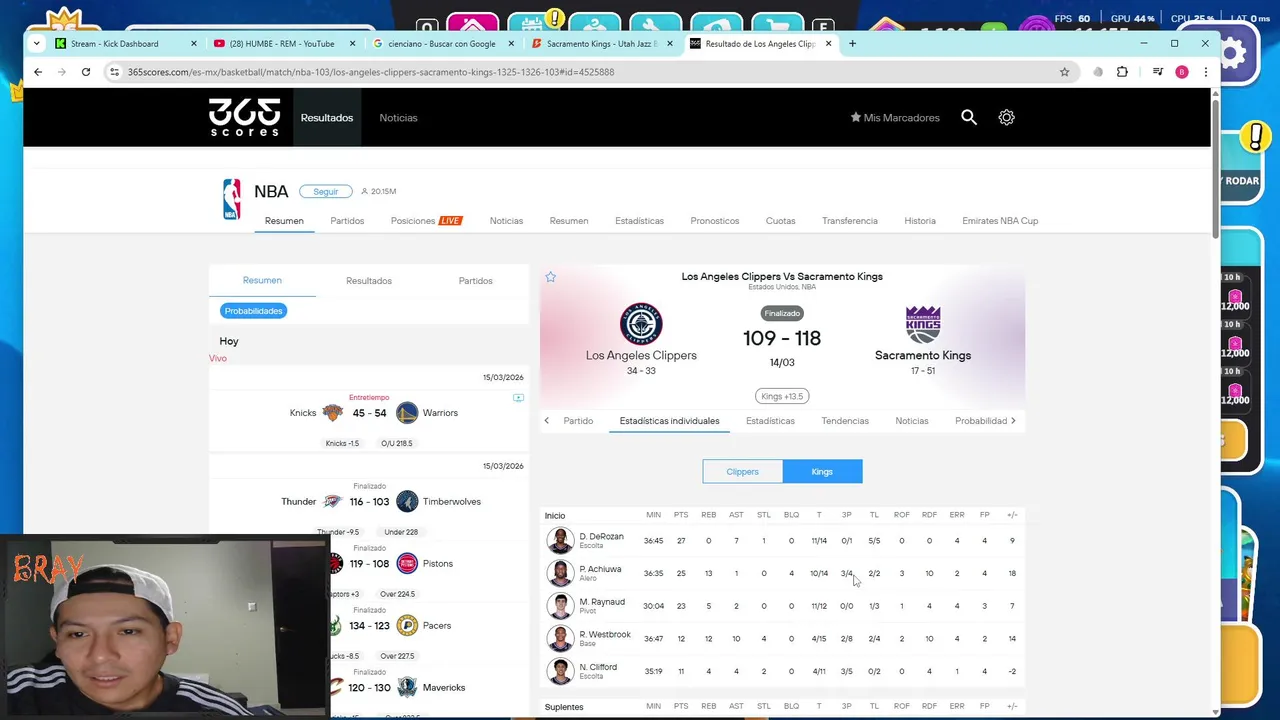Click the Pacers logo in match list

tap(406, 626)
